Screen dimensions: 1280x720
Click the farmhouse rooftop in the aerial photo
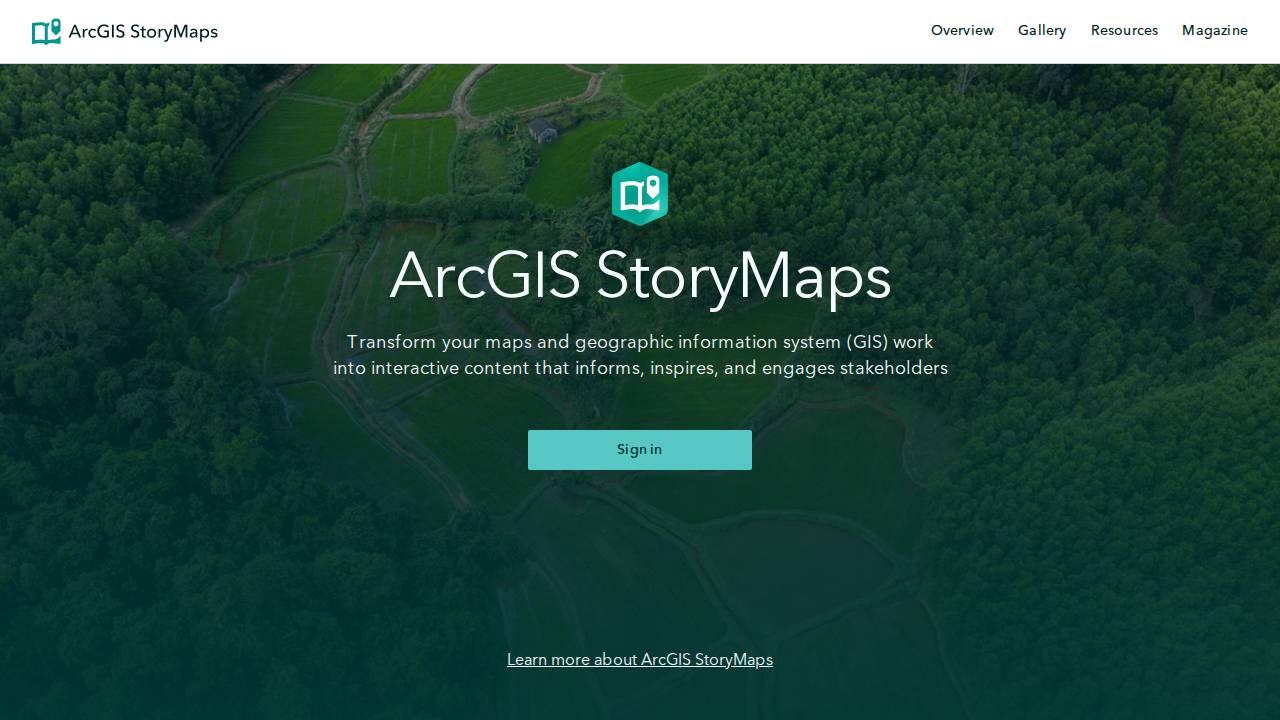(542, 128)
